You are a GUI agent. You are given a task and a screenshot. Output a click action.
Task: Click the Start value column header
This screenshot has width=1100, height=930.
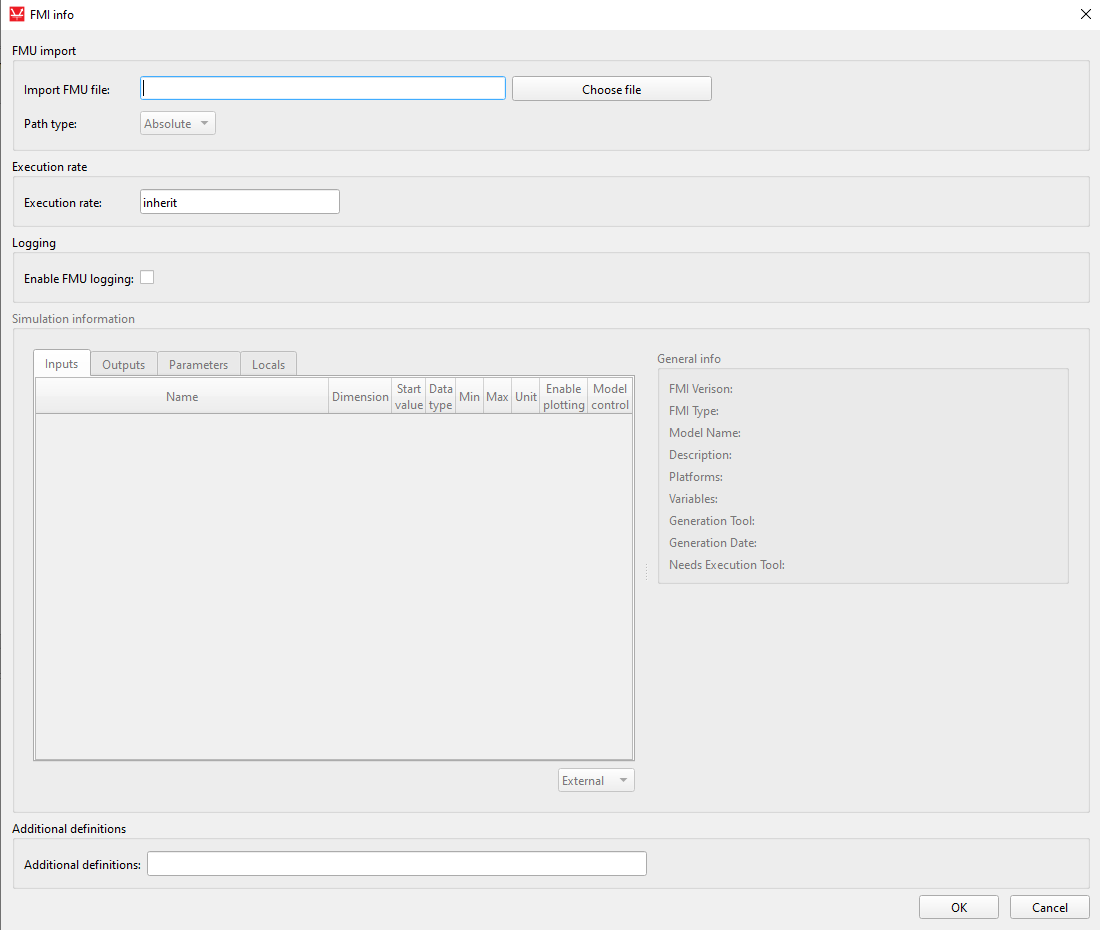(x=409, y=397)
